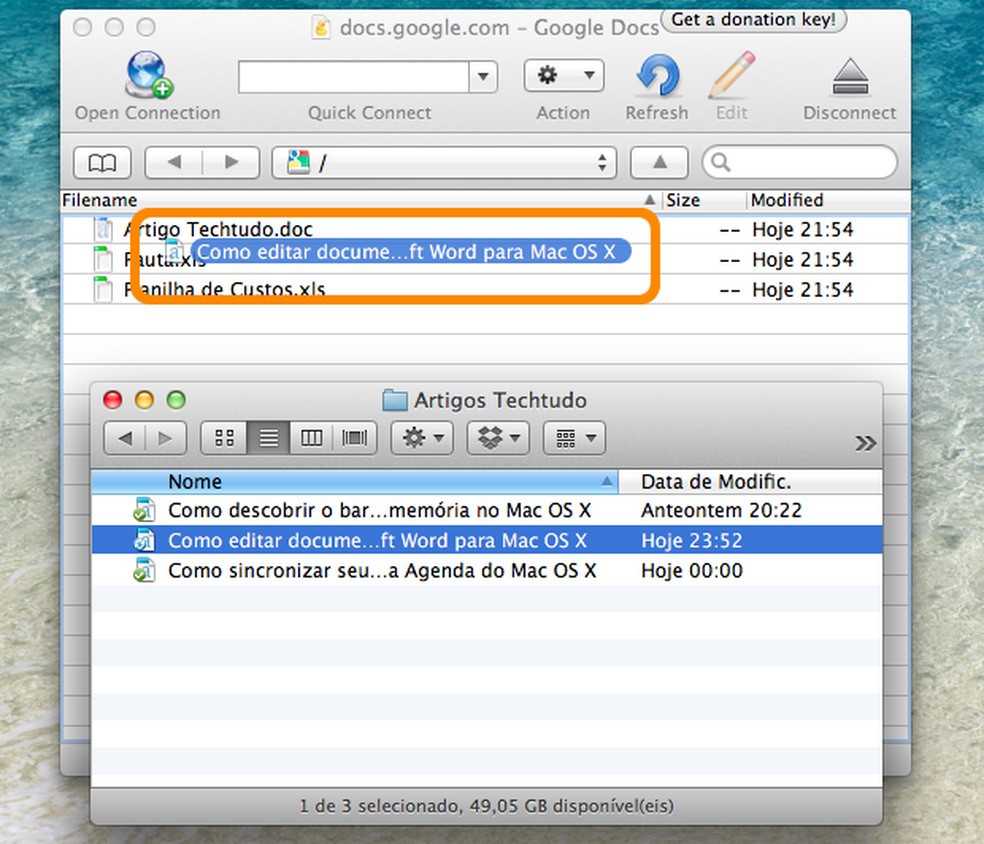Select the Planilha de Custos.xls file

485,290
